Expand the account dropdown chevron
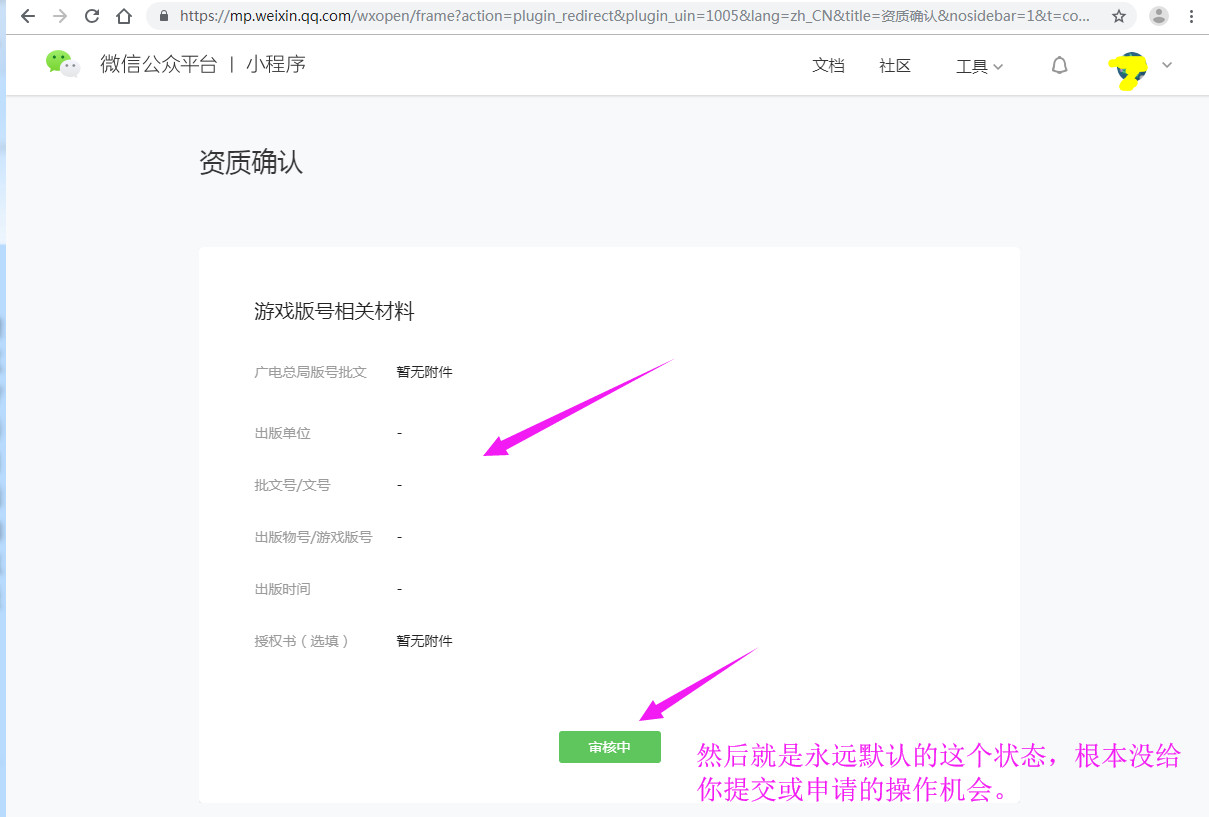 (x=1166, y=65)
